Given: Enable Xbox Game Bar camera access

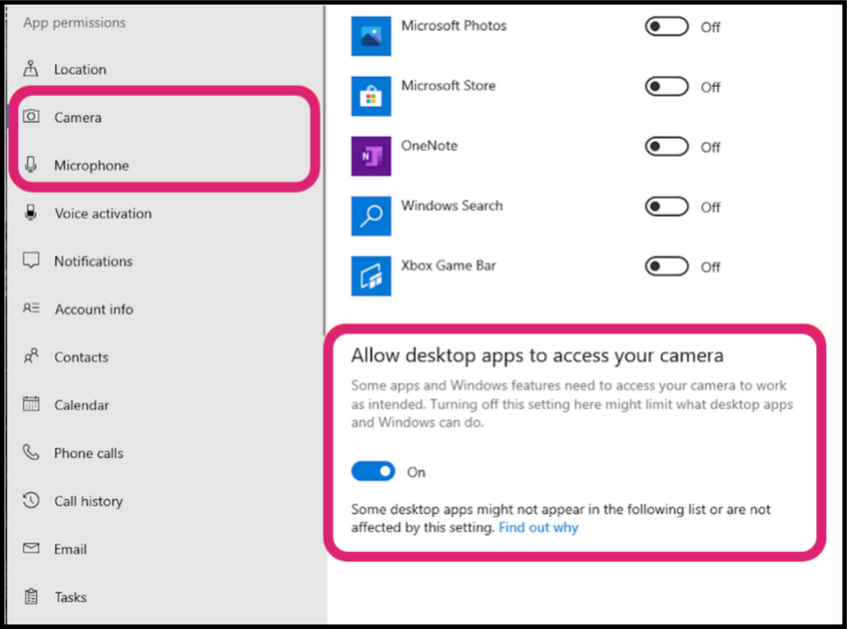Looking at the screenshot, I should coord(667,266).
